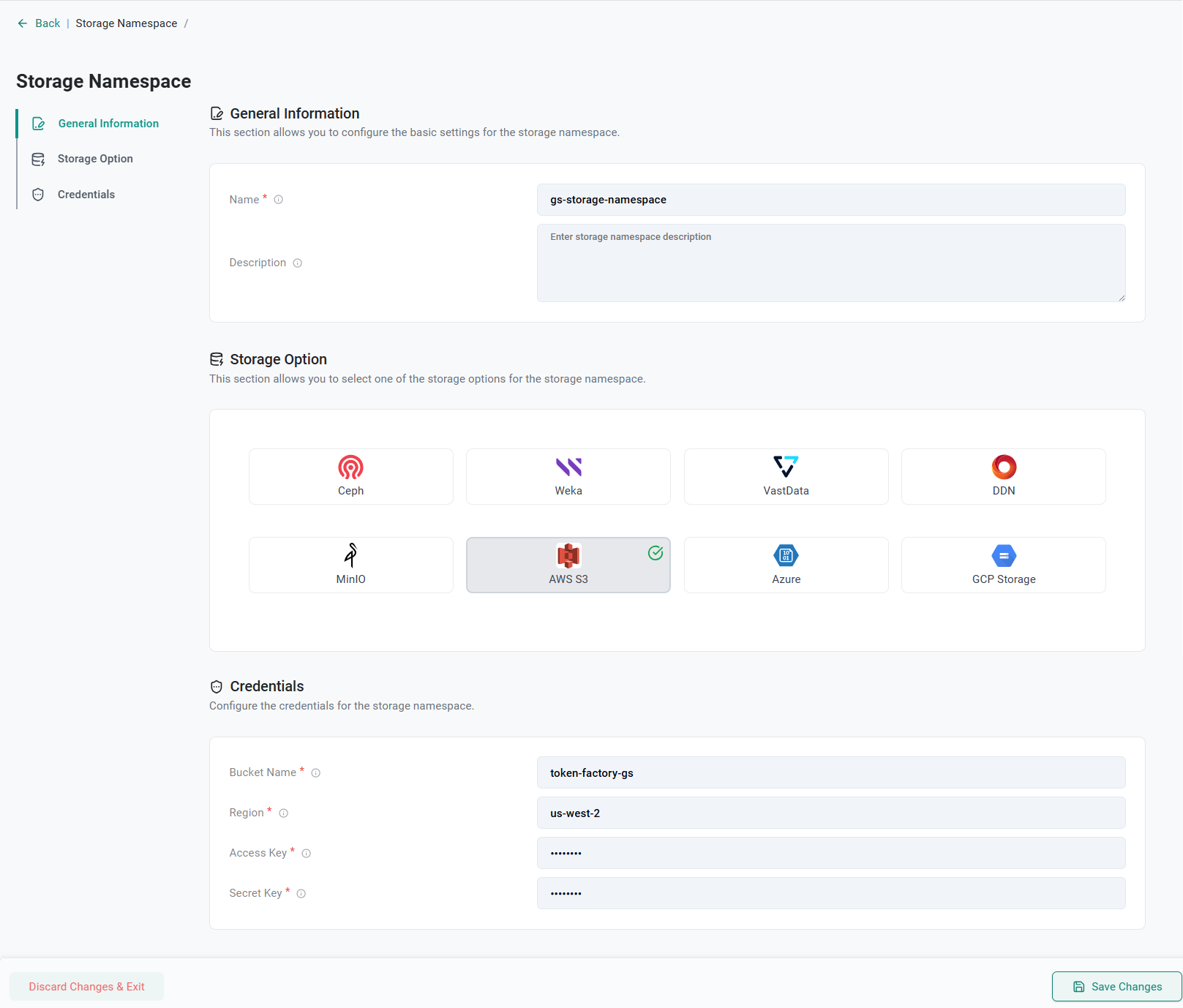This screenshot has width=1183, height=1008.
Task: Go Back using the arrow link
Action: point(39,23)
